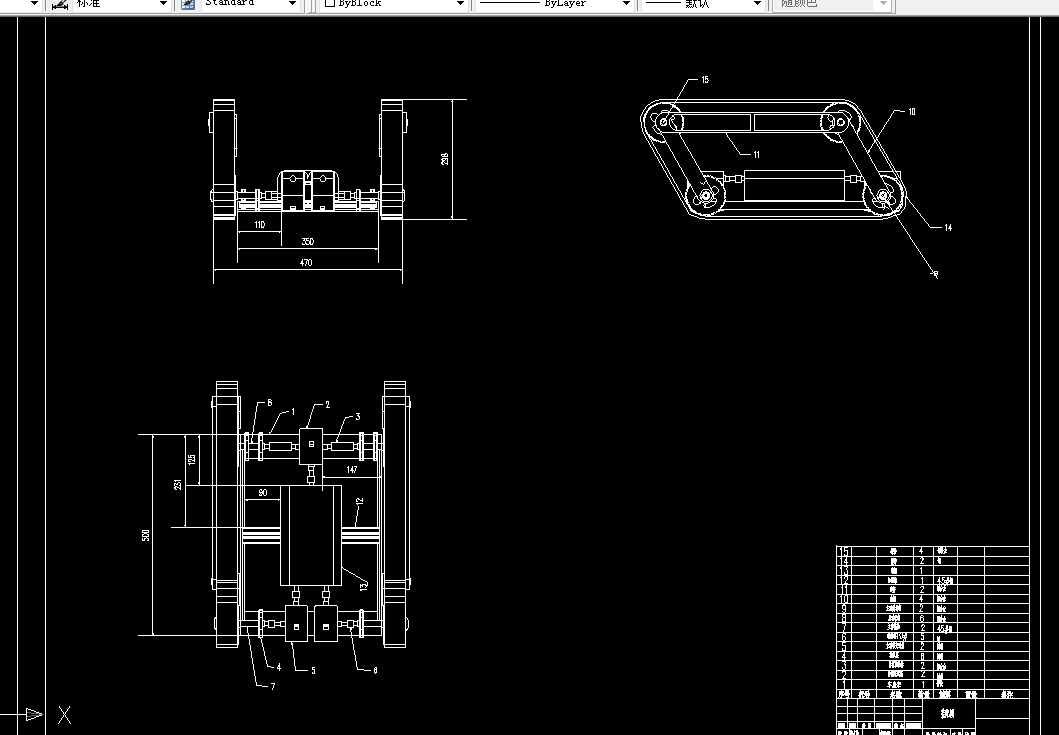Select the 147 dimension text
The height and width of the screenshot is (735, 1059).
click(352, 469)
